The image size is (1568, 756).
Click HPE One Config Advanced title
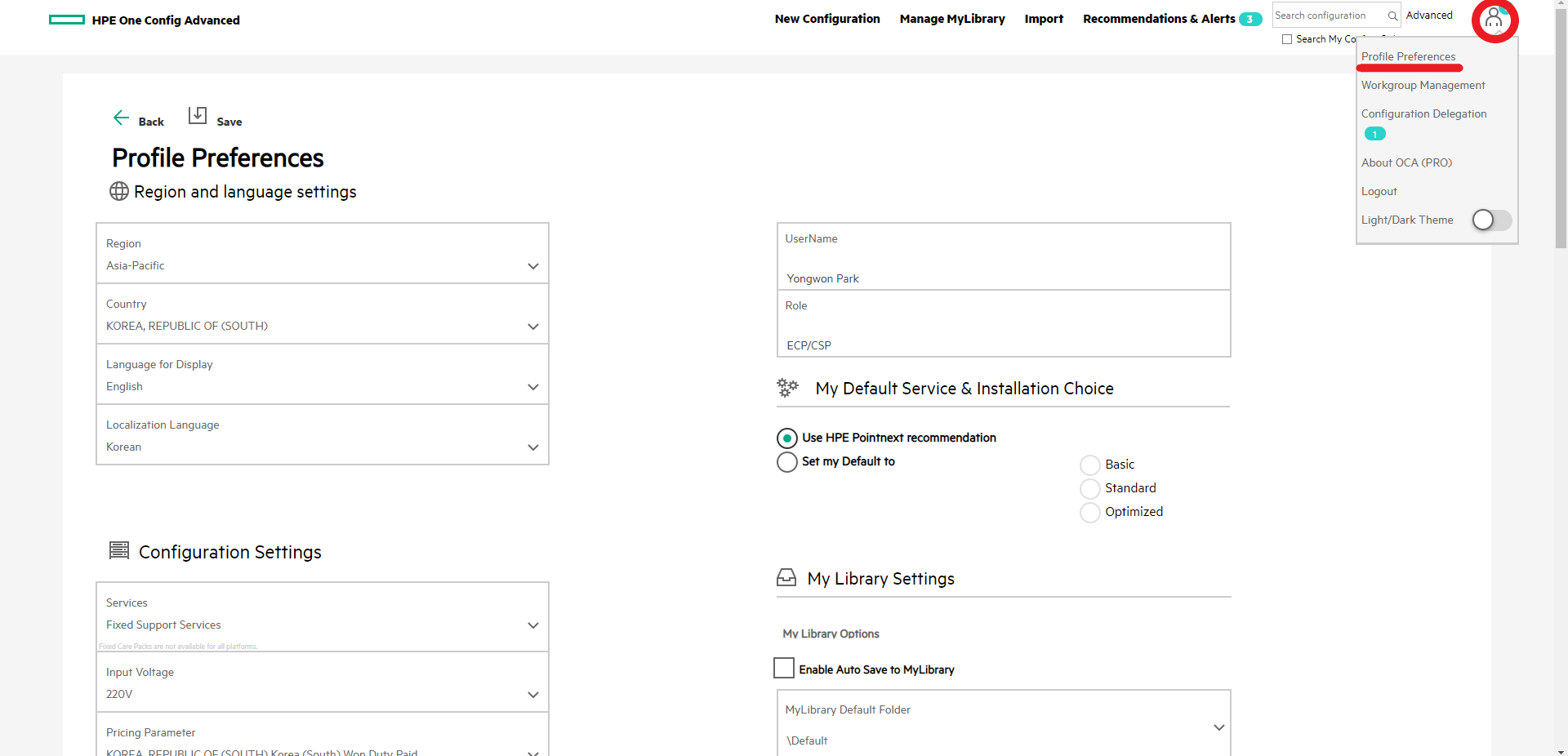pyautogui.click(x=166, y=20)
